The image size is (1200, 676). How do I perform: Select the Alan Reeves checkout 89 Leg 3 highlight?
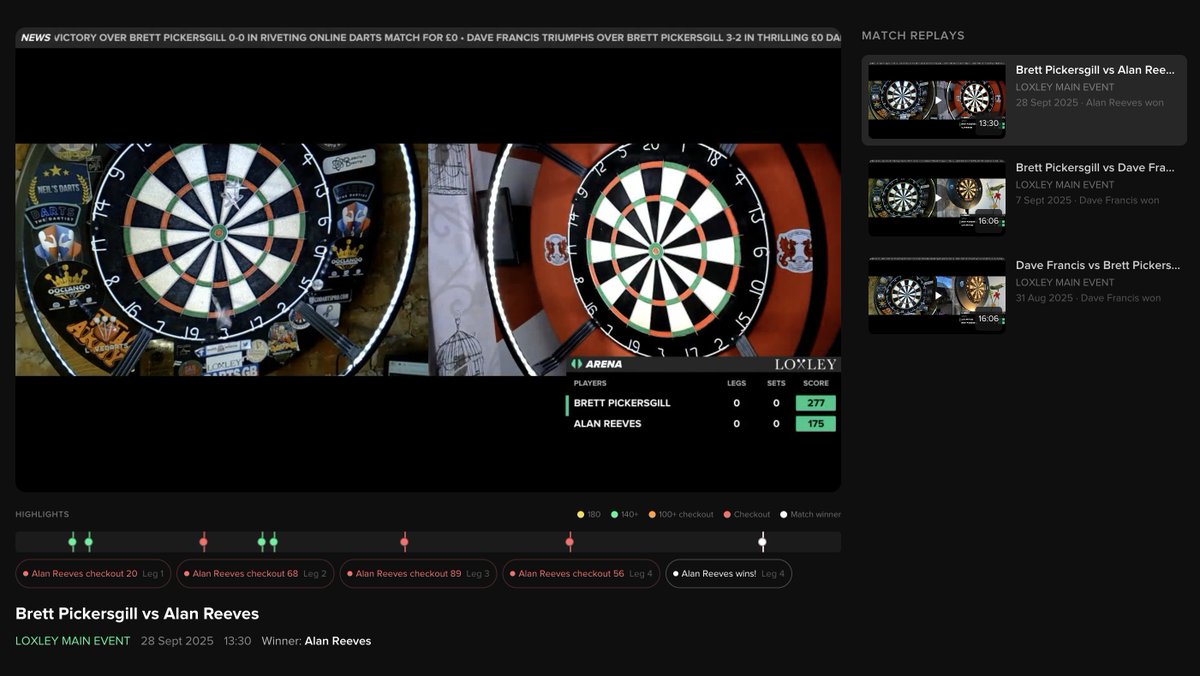[416, 573]
